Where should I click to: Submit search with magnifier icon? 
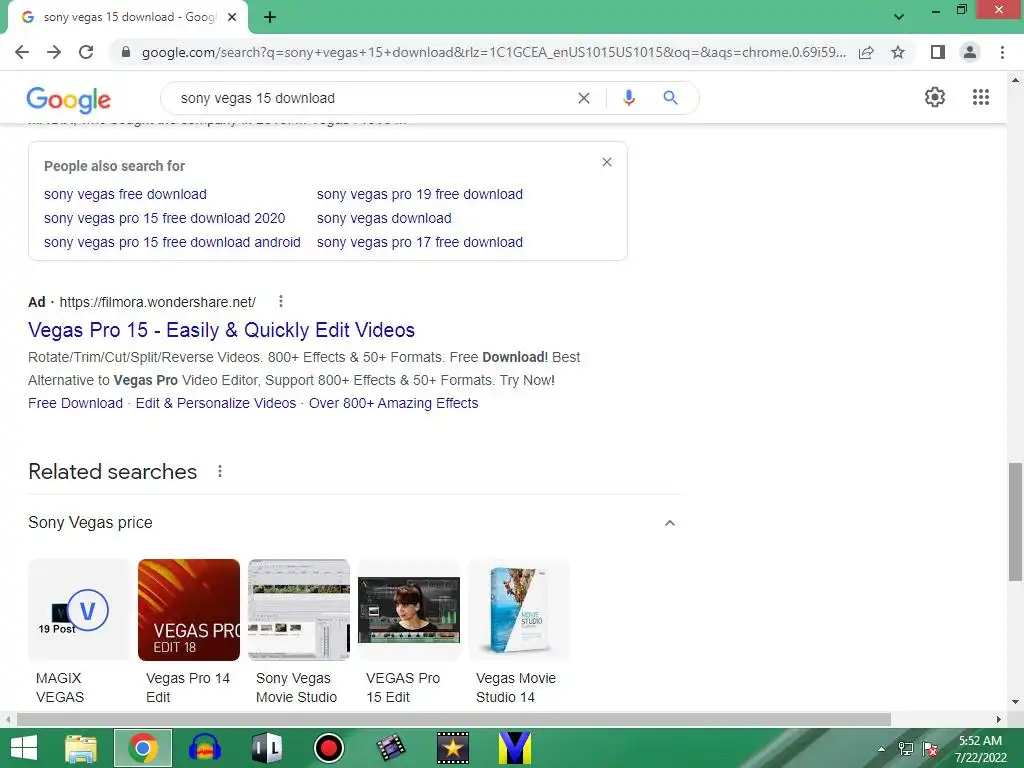[670, 98]
